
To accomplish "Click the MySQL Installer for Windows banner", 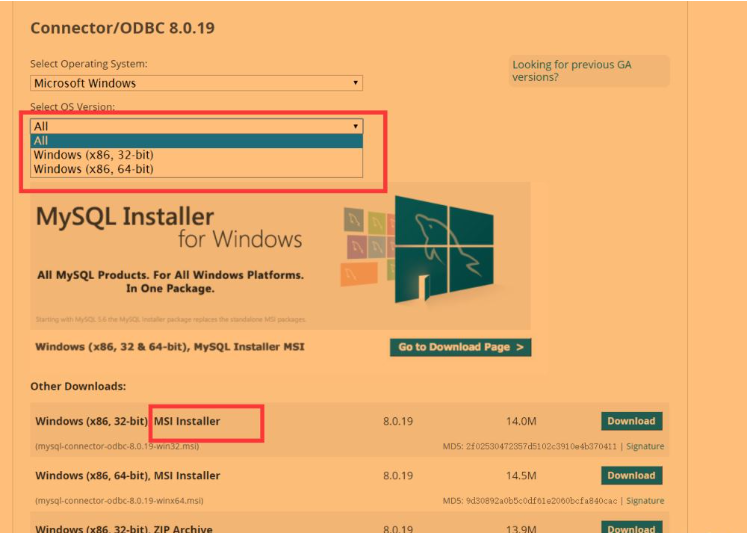I will 280,256.
